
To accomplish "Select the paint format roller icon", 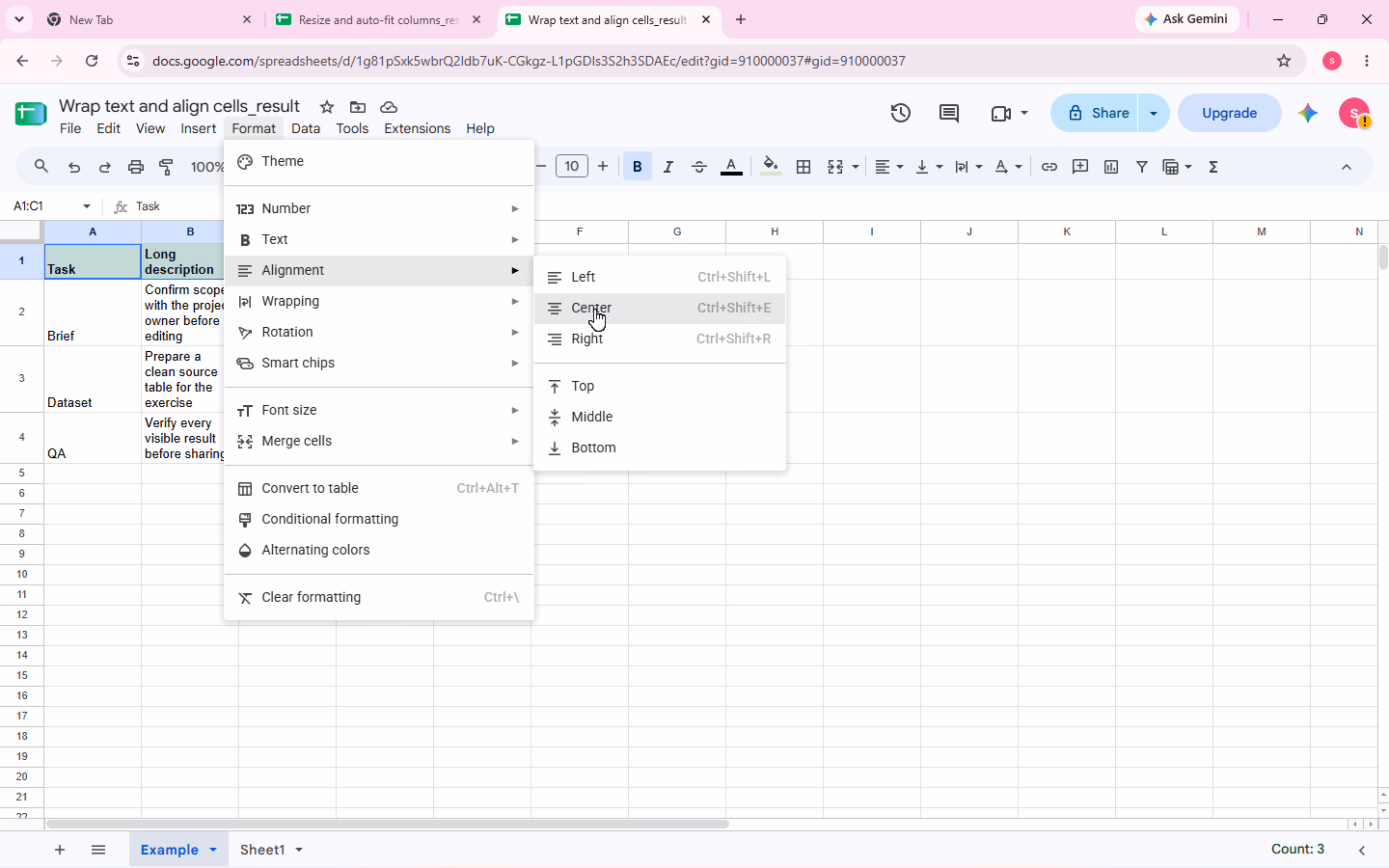I will [x=167, y=167].
